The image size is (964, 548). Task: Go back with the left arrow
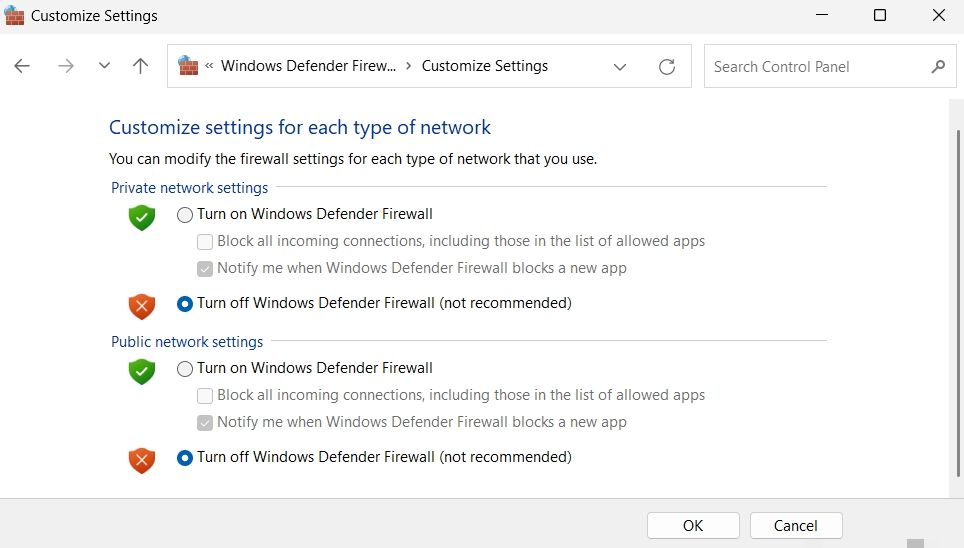(22, 66)
